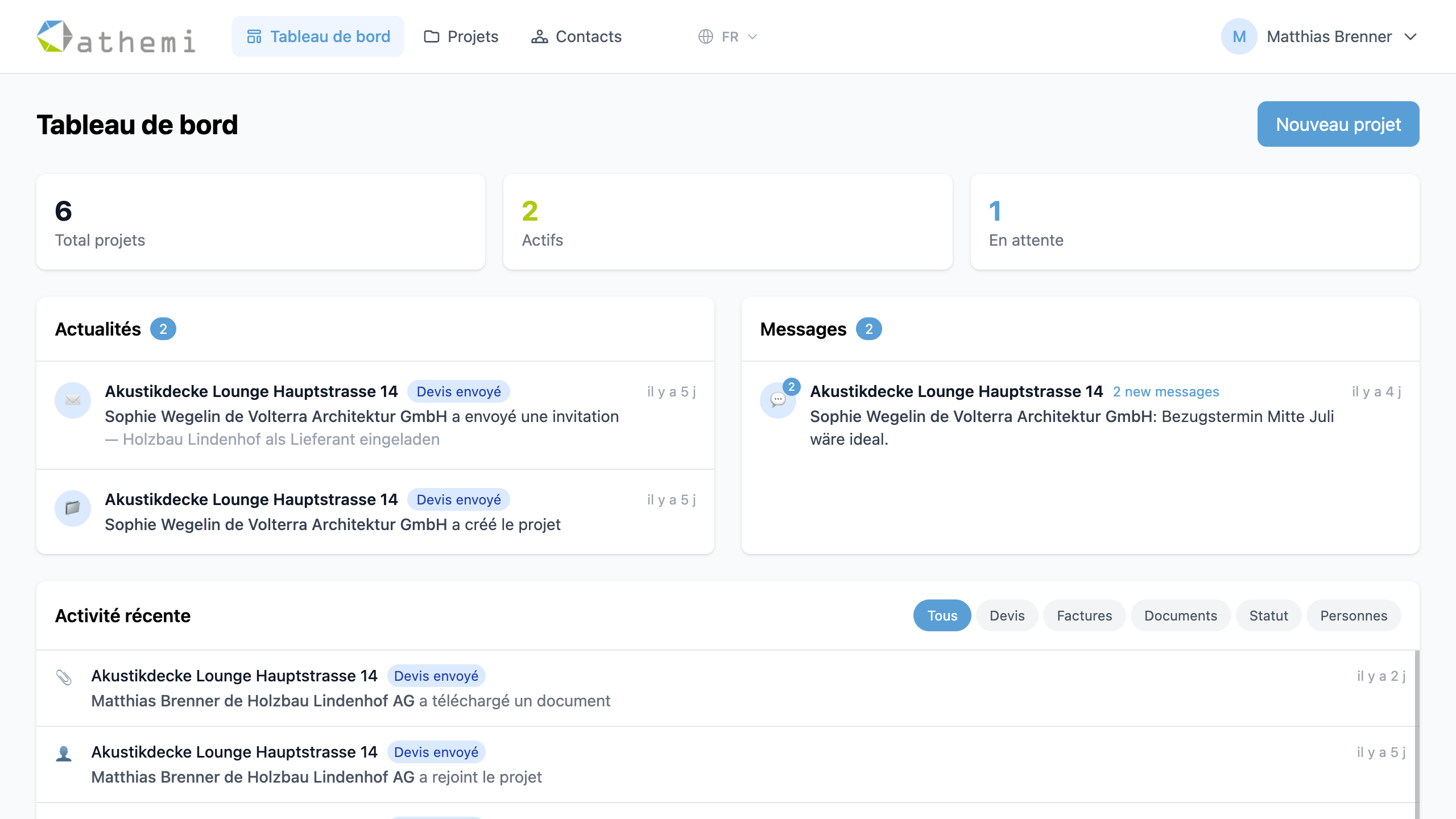Viewport: 1456px width, 819px height.
Task: Filter recent activity by Personnes
Action: [x=1354, y=615]
